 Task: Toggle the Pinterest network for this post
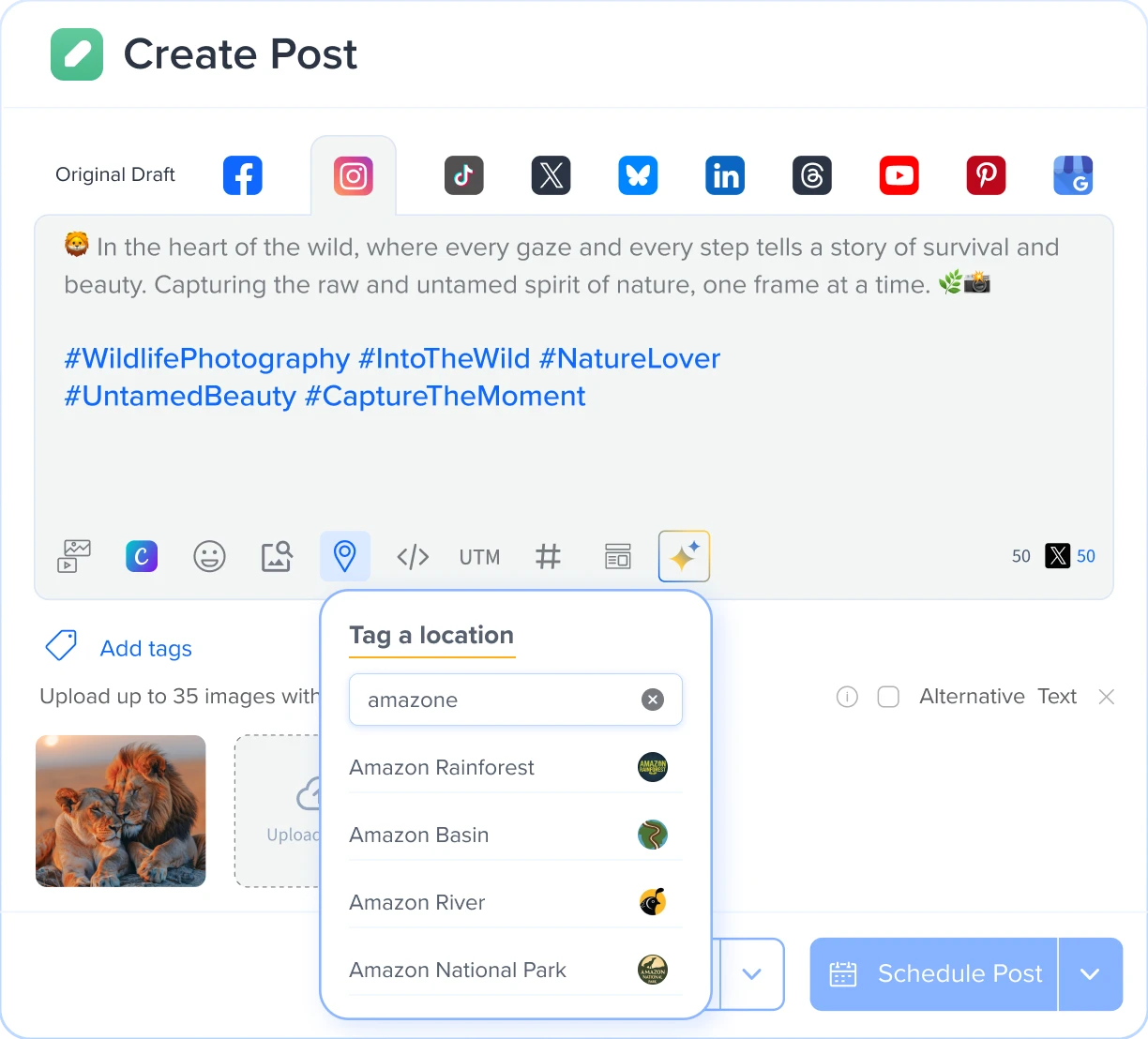(986, 174)
